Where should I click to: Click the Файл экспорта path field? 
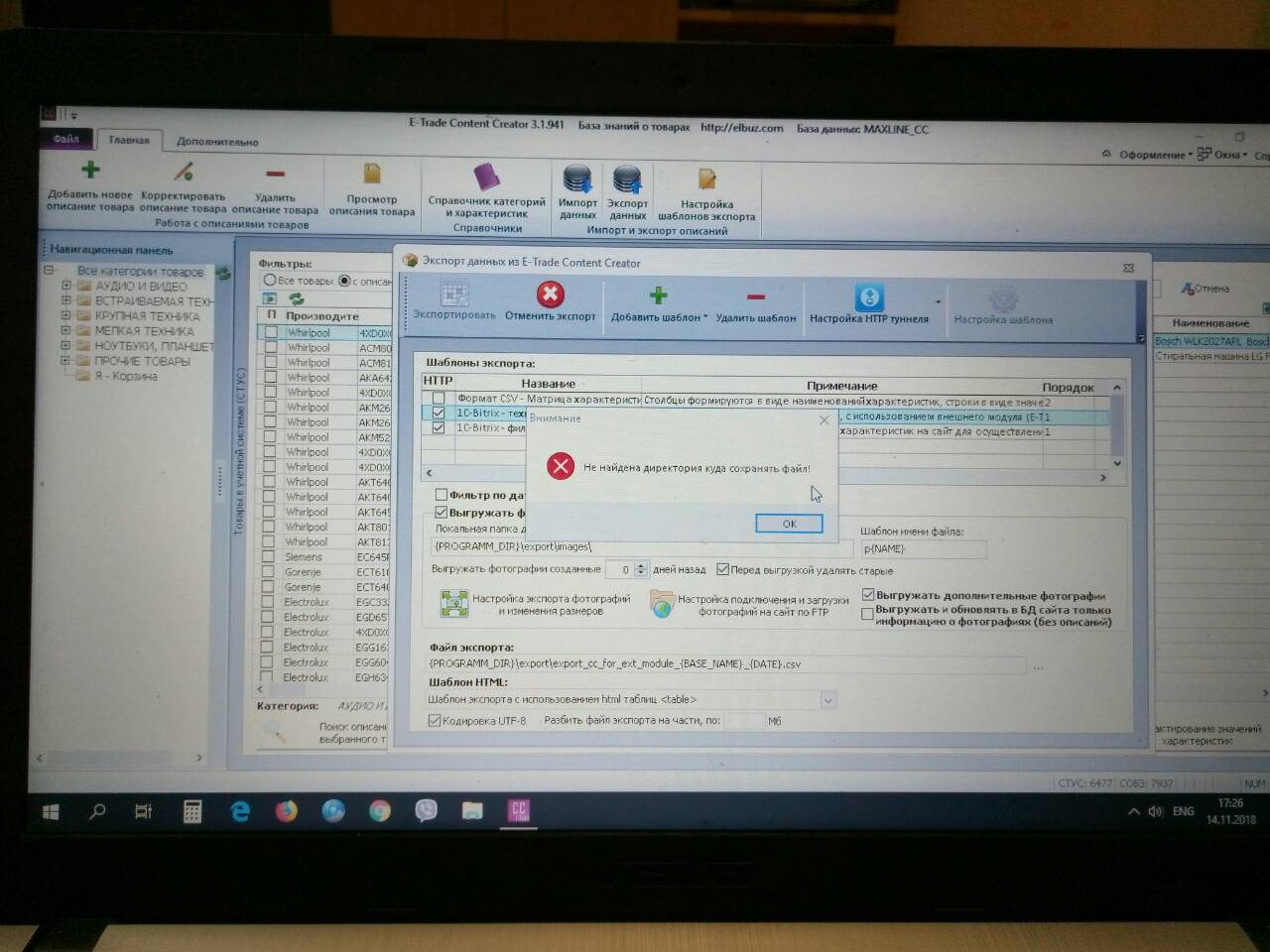(x=725, y=664)
